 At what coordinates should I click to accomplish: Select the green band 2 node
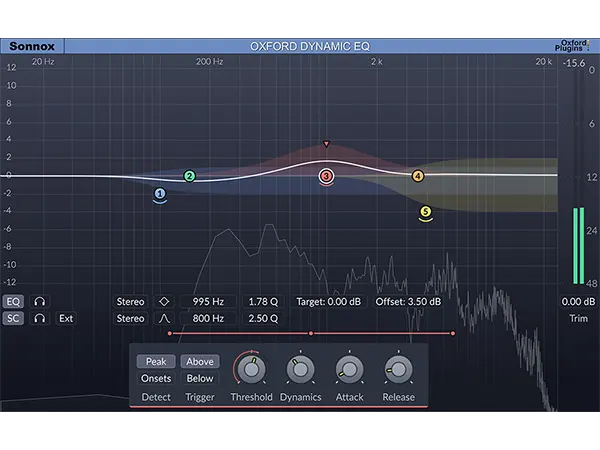(189, 176)
